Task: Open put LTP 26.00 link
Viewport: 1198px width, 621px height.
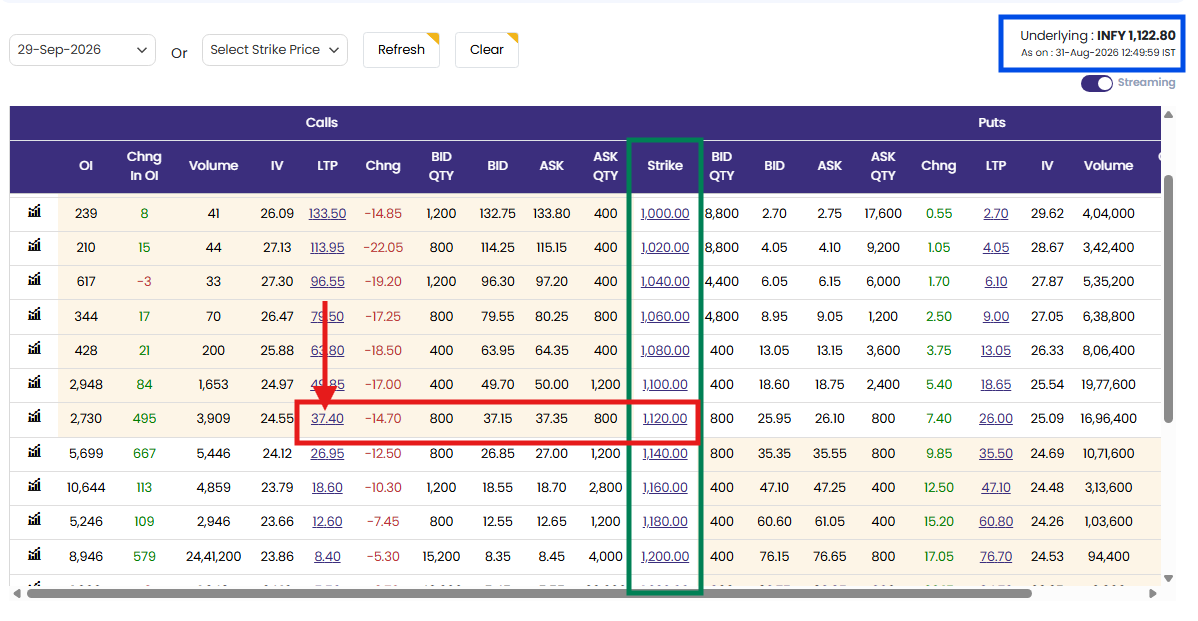Action: tap(996, 419)
